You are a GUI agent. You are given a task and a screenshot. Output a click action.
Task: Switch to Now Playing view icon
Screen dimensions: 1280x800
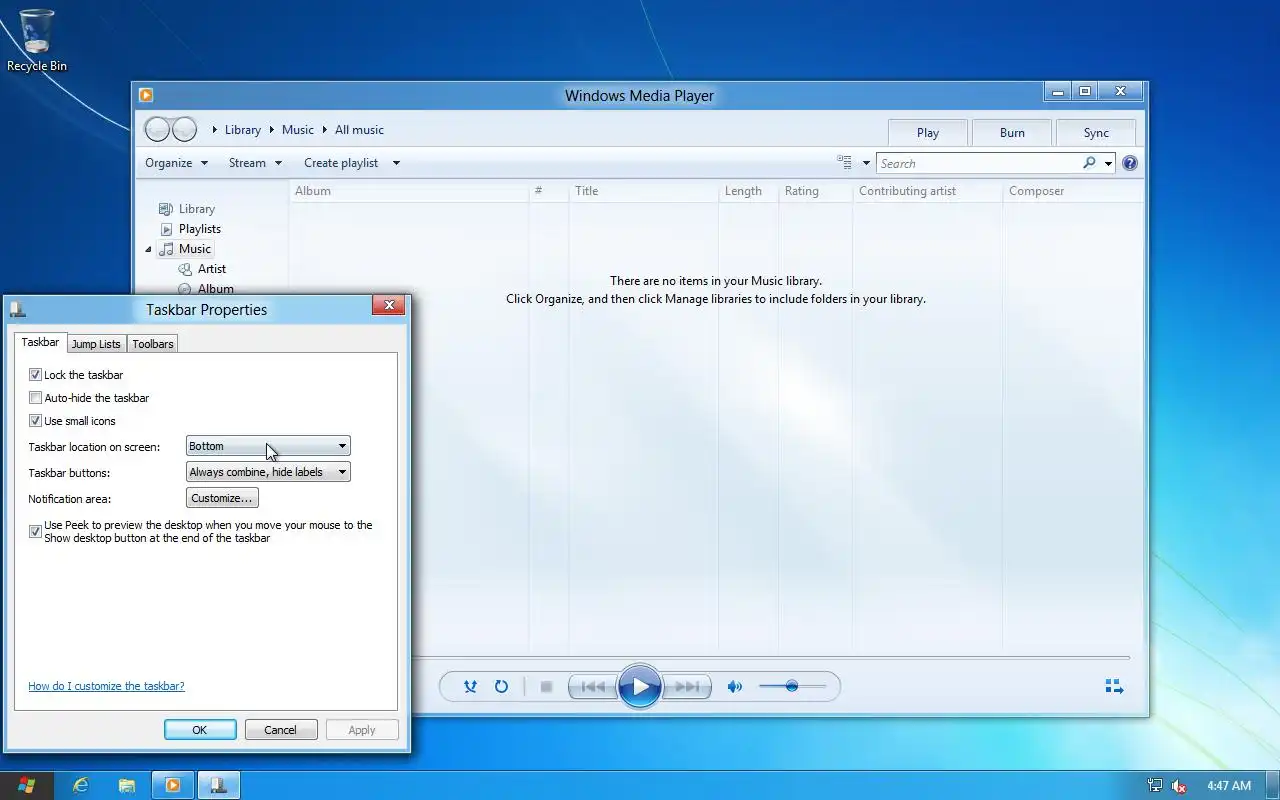1114,687
